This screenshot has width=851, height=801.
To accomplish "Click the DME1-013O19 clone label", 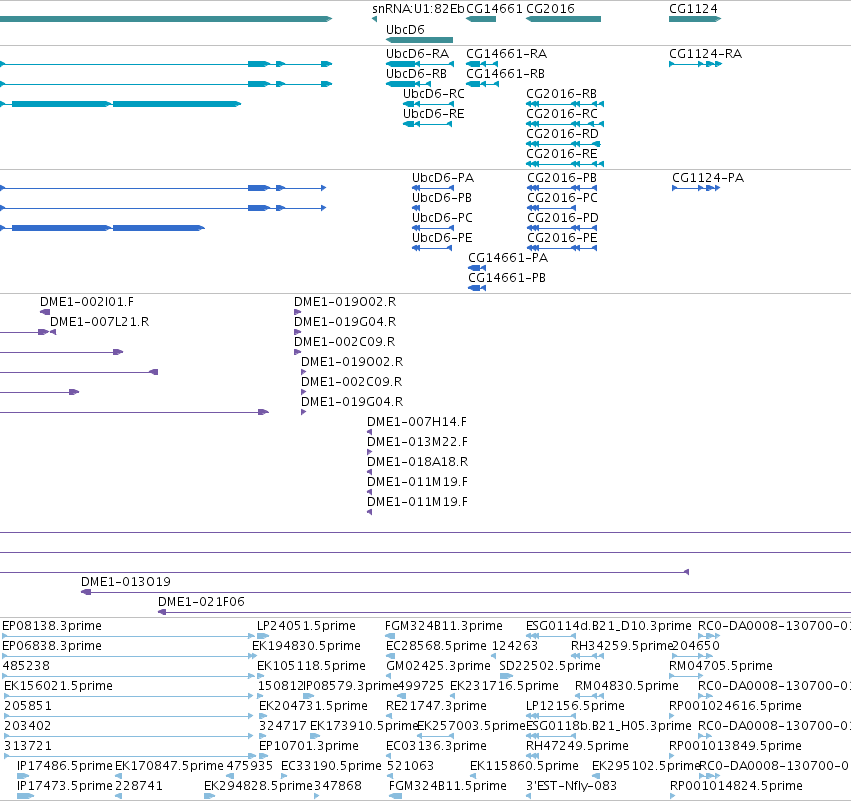I will 126,582.
